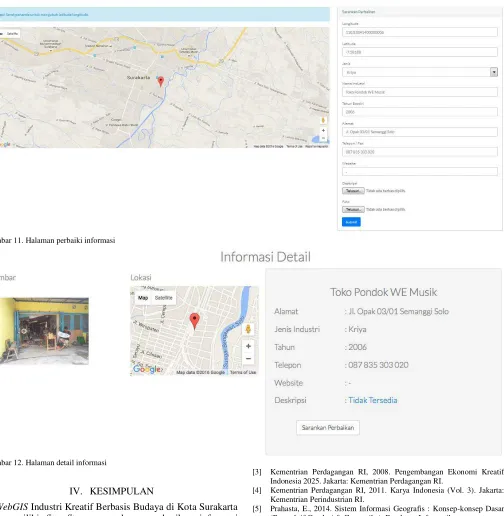
Task: Click the Google logo in the Lokasi map
Action: (148, 369)
